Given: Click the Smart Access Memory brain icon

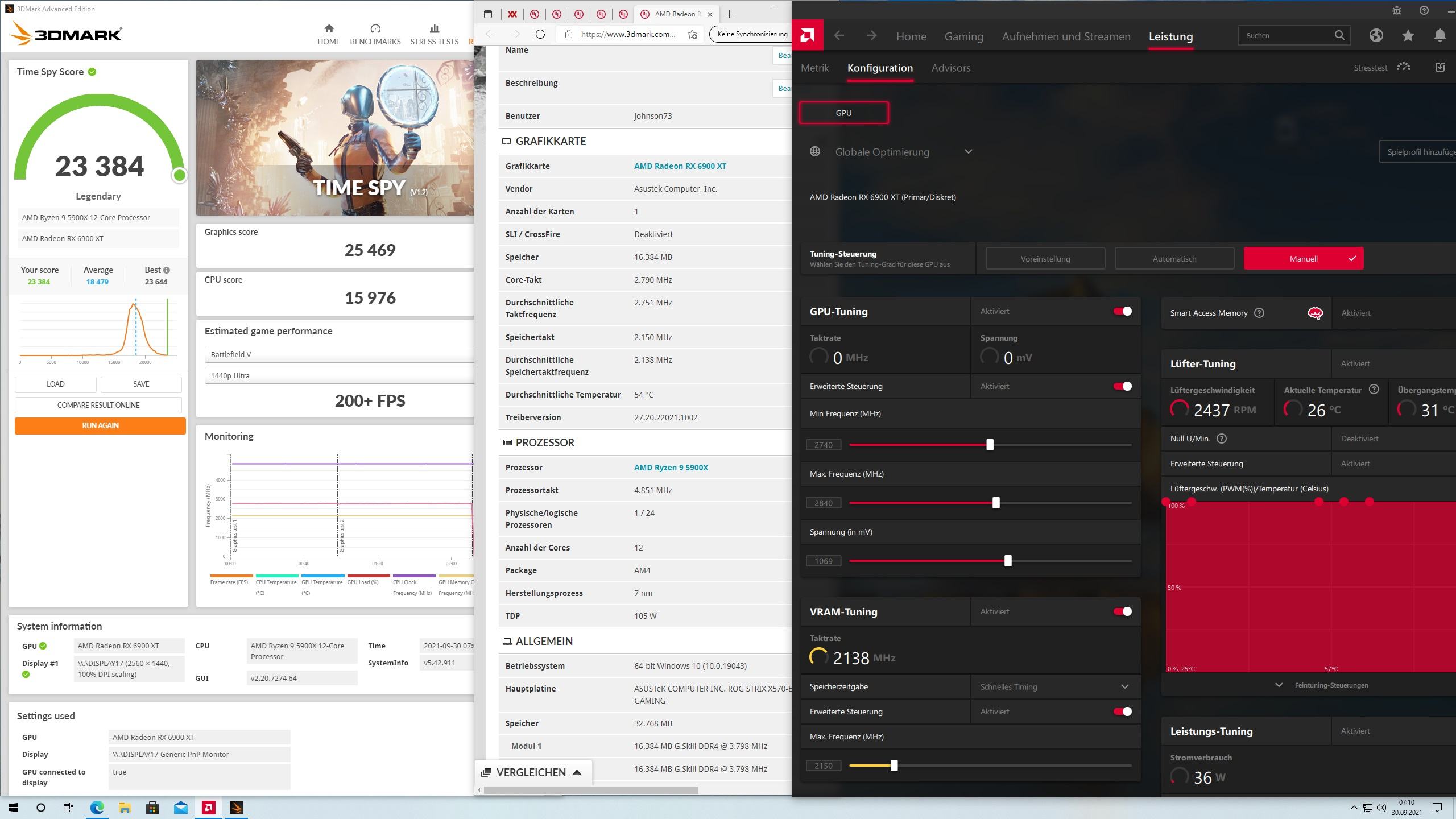Looking at the screenshot, I should 1315,313.
